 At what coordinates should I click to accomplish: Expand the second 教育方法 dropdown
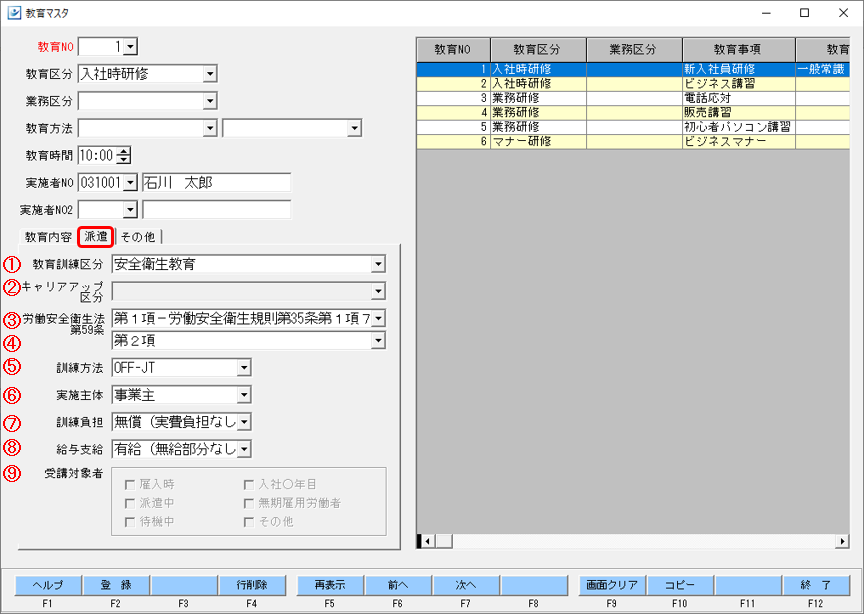click(354, 128)
